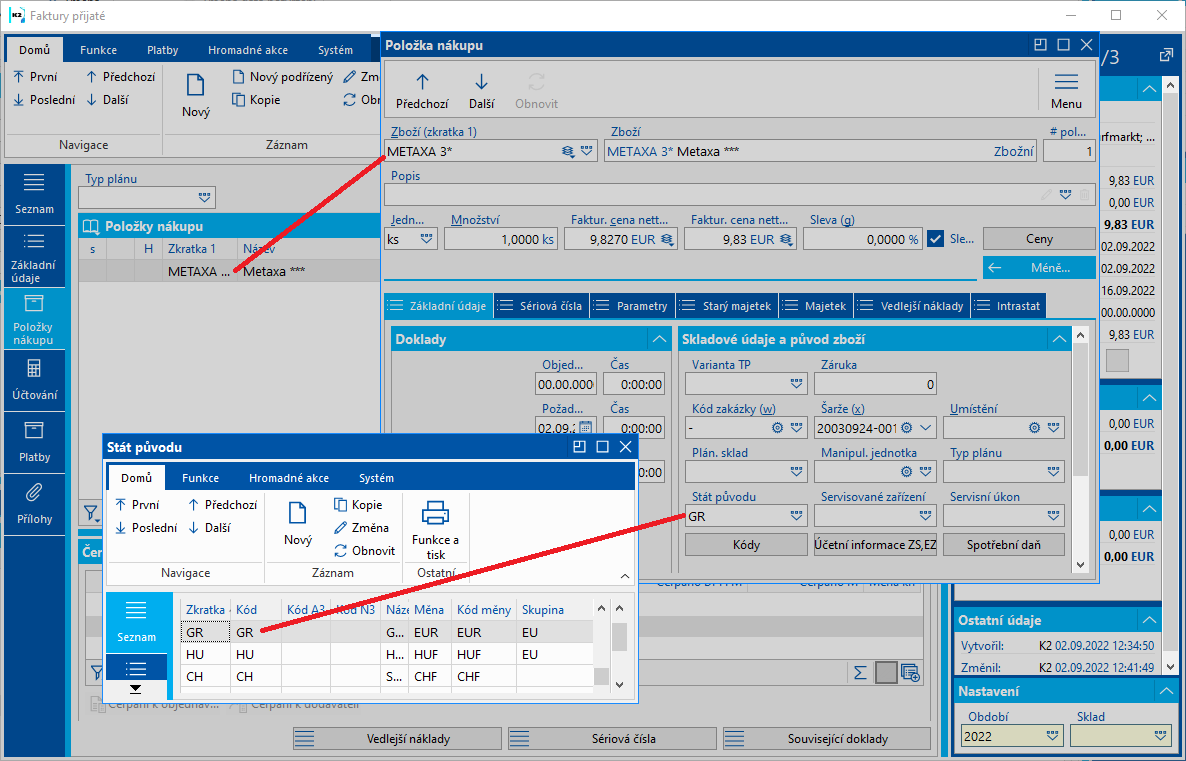Screen dimensions: 1186x761
Task: Click the Nový document icon in Faktury přijaté
Action: (195, 84)
